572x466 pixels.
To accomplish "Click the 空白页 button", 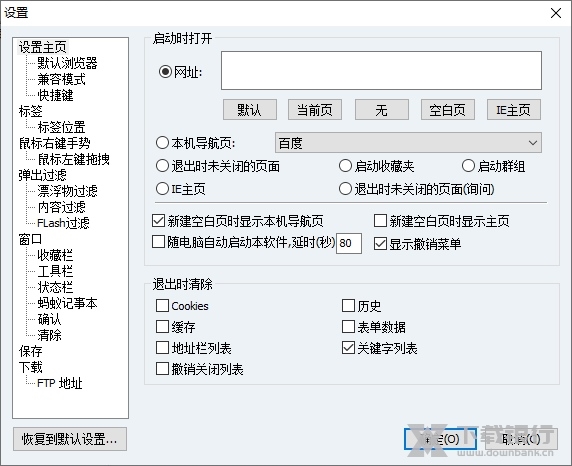I will [x=448, y=109].
